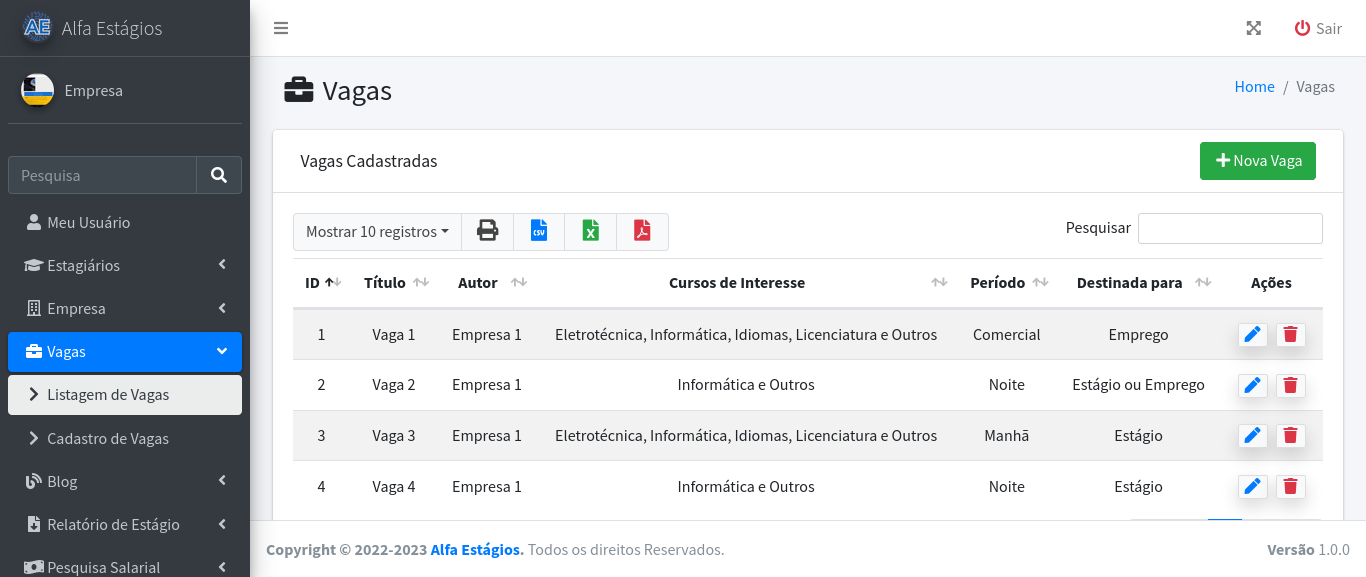
Task: Export table as CSV file
Action: [x=539, y=231]
